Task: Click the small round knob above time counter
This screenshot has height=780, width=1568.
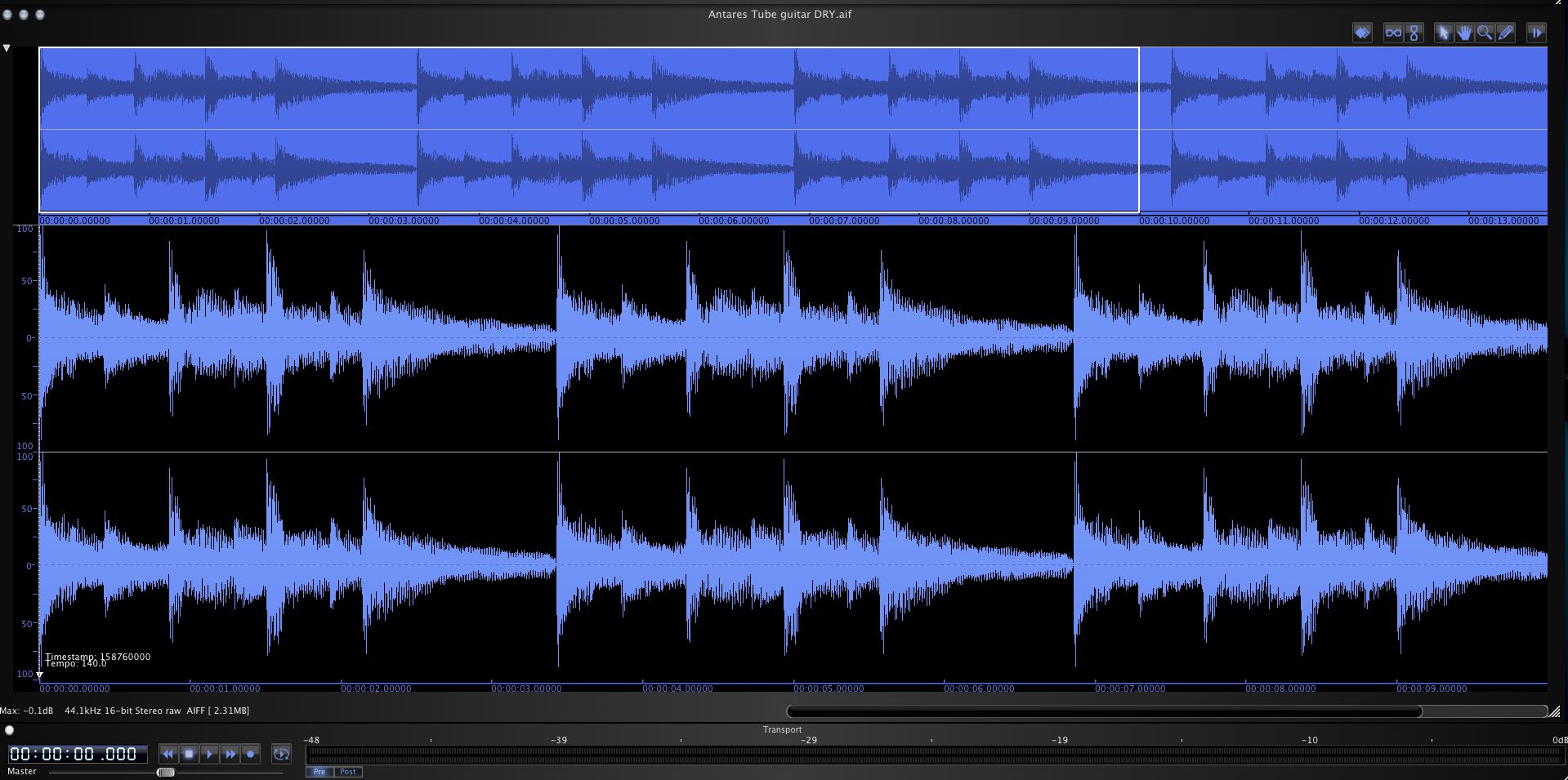Action: pos(10,730)
